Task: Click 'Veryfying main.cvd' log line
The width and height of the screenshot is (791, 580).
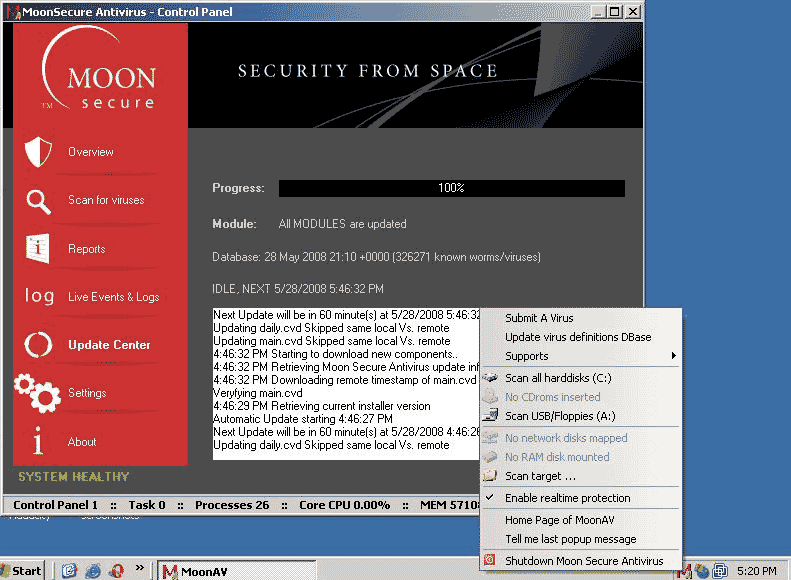Action: 258,392
